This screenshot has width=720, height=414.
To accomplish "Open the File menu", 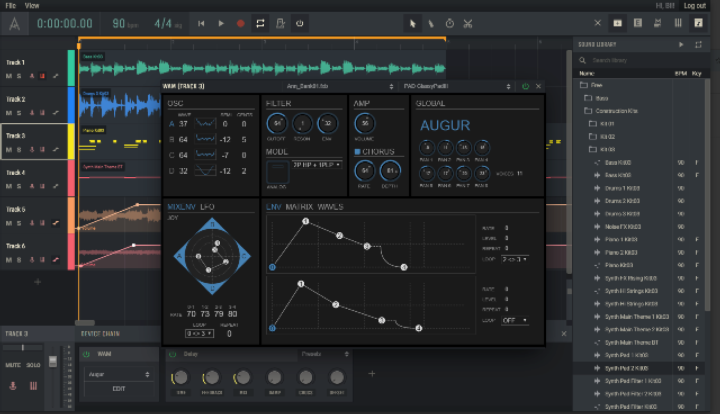I will click(11, 6).
